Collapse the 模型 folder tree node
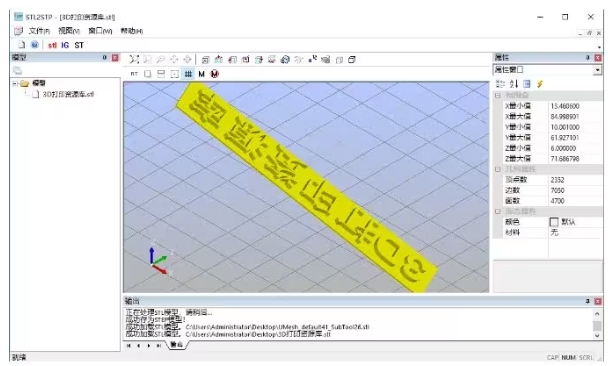 pyautogui.click(x=15, y=83)
